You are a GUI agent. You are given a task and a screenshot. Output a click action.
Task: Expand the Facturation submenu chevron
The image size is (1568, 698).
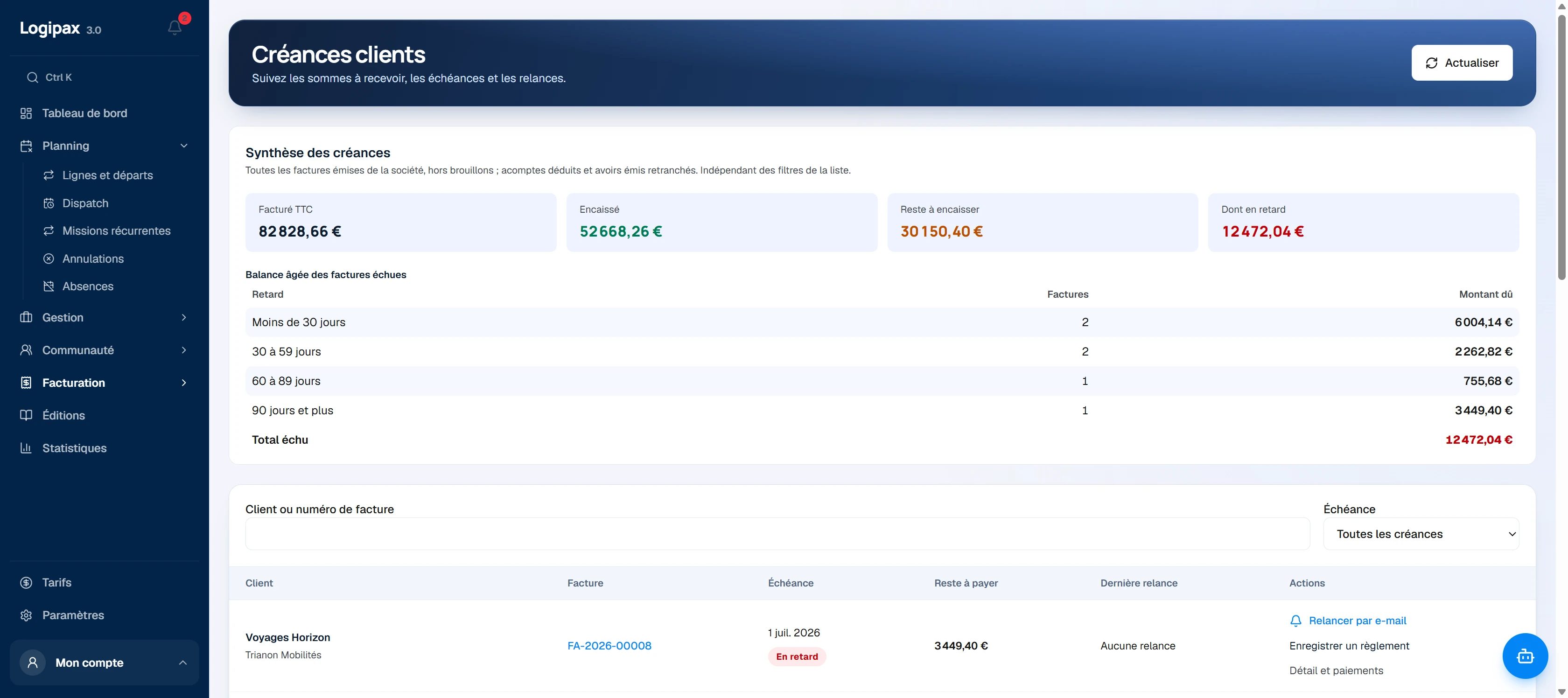pos(184,383)
